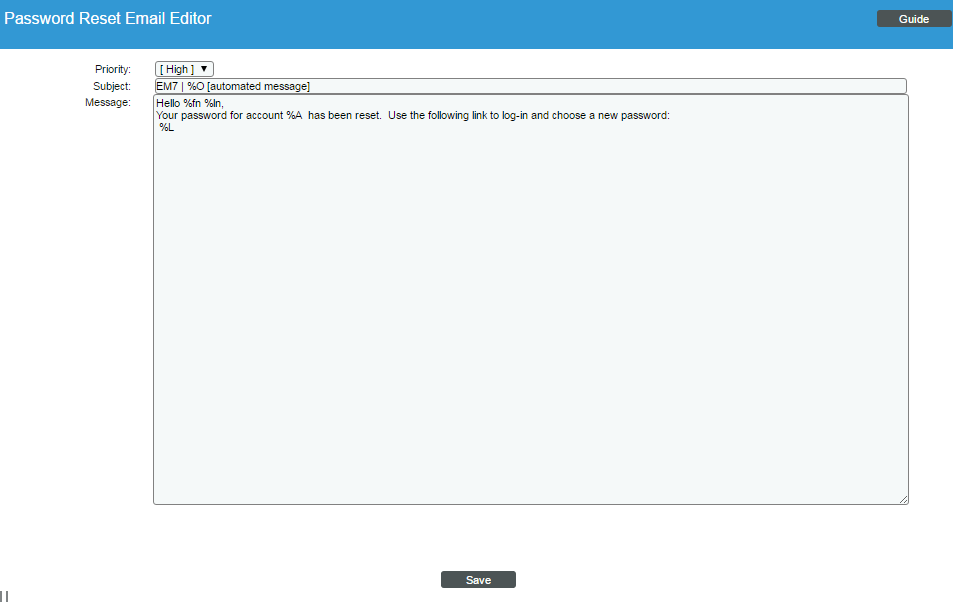This screenshot has height=602, width=953.
Task: Click the Priority: label
Action: pos(112,69)
